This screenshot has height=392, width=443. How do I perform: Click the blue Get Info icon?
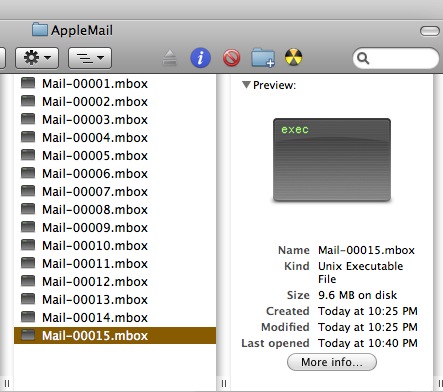(200, 58)
